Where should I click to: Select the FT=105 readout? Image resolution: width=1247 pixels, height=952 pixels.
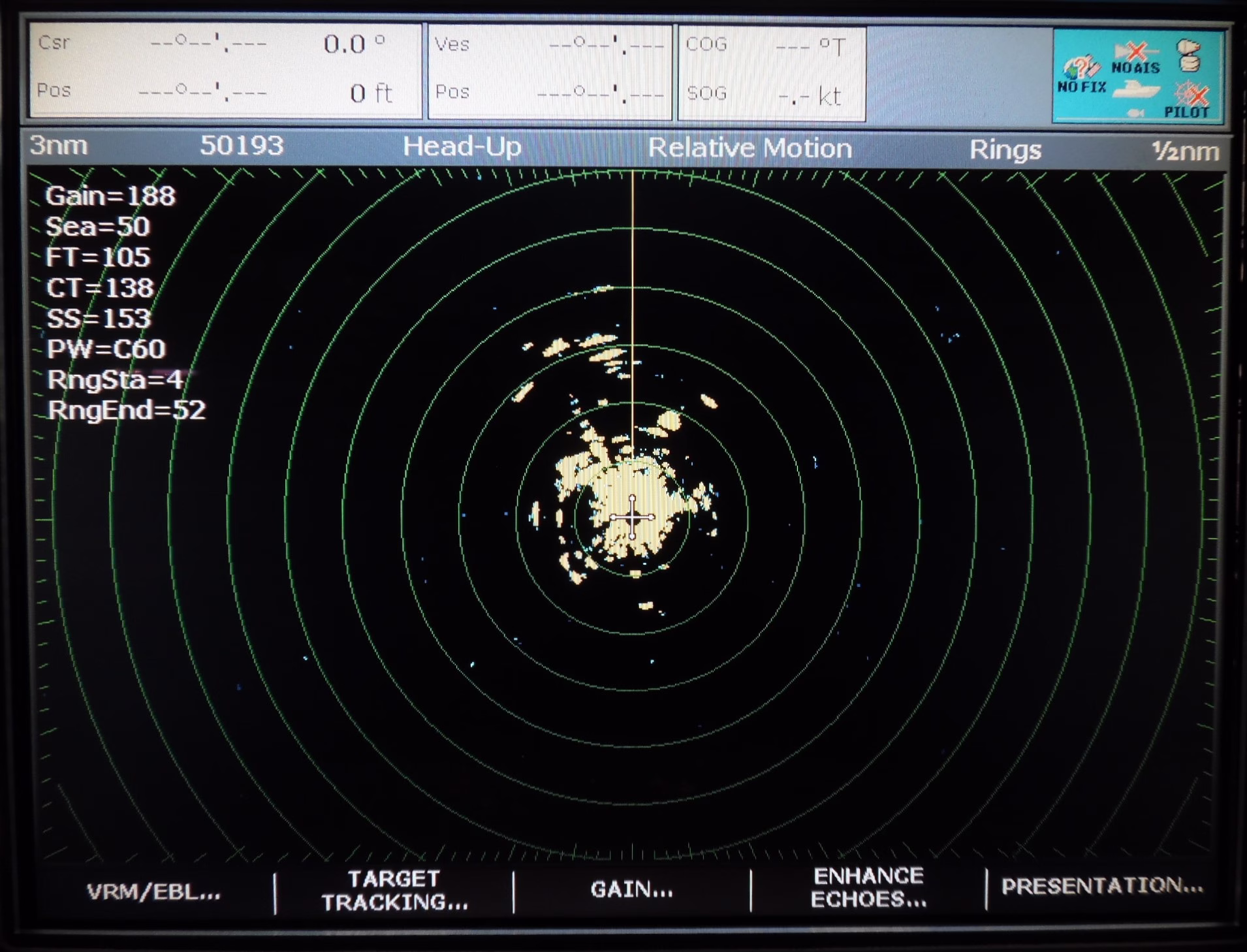point(98,257)
